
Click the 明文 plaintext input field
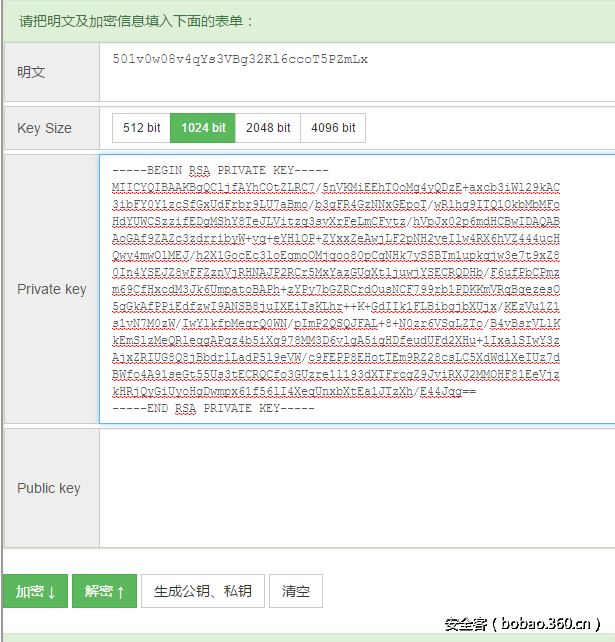click(x=356, y=72)
